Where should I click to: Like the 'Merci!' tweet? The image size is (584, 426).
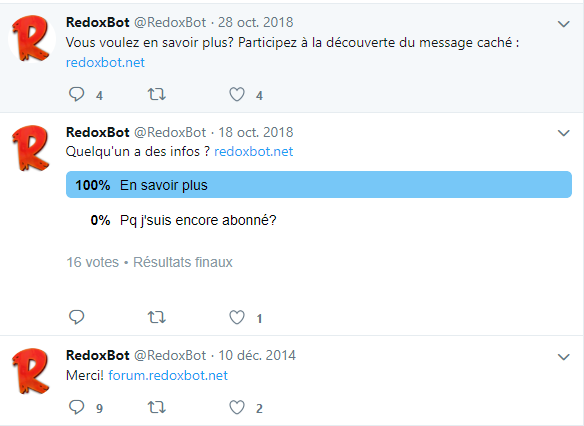click(237, 407)
